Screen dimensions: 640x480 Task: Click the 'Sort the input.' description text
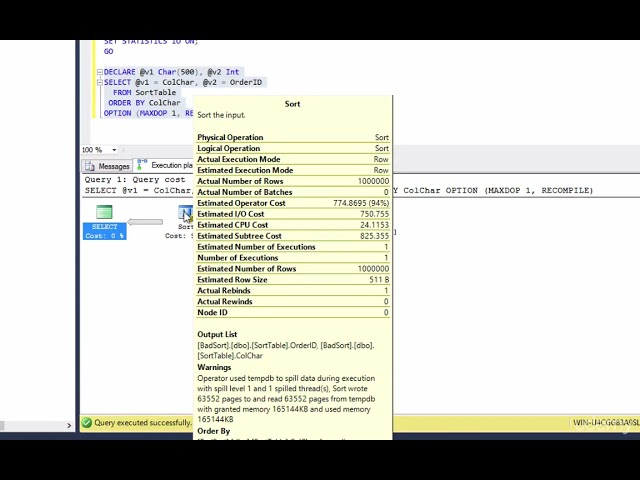(x=221, y=115)
